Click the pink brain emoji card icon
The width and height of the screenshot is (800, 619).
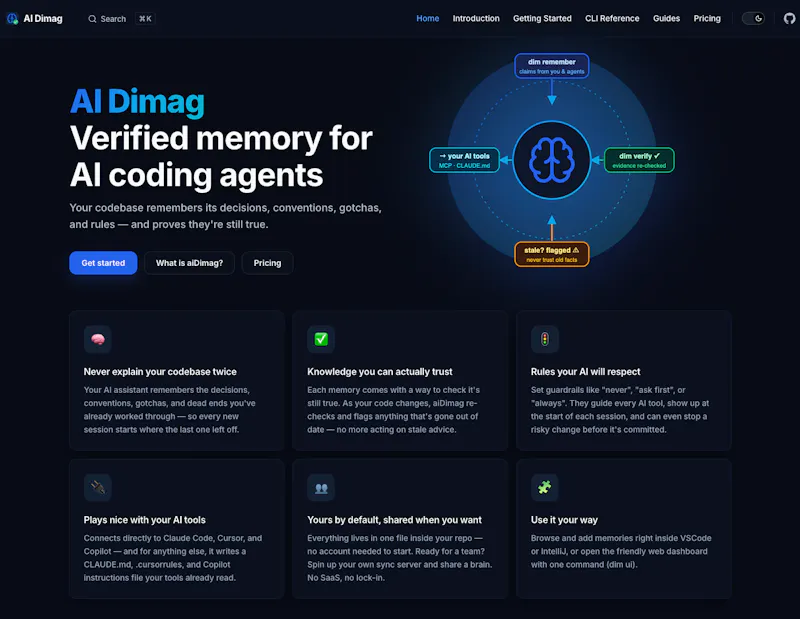click(97, 339)
